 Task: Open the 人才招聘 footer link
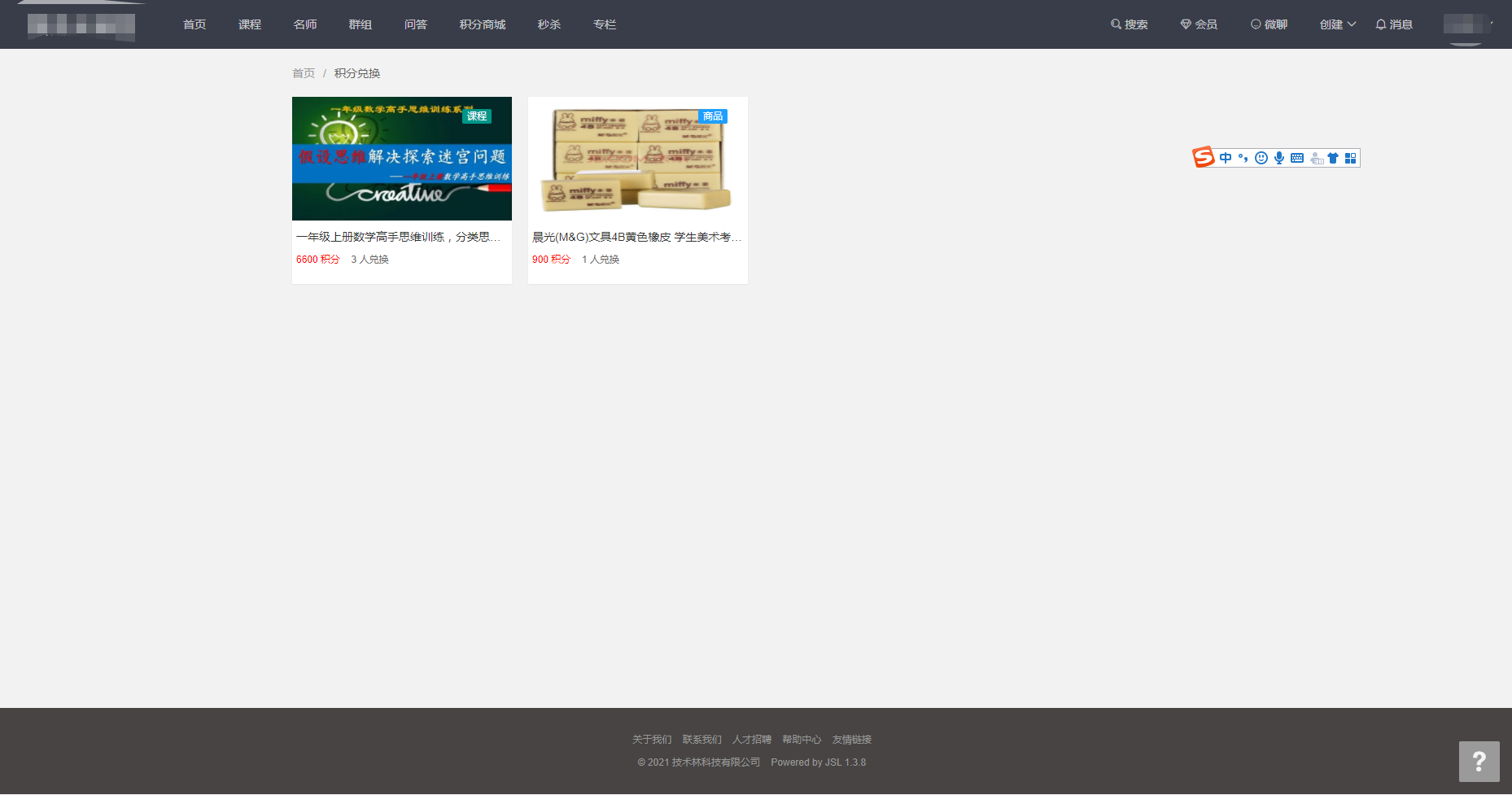(752, 740)
